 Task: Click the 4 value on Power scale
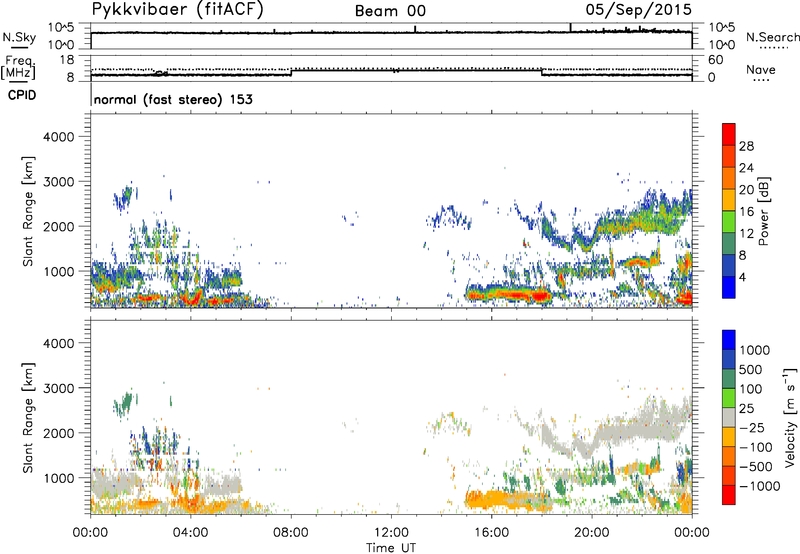(x=742, y=277)
